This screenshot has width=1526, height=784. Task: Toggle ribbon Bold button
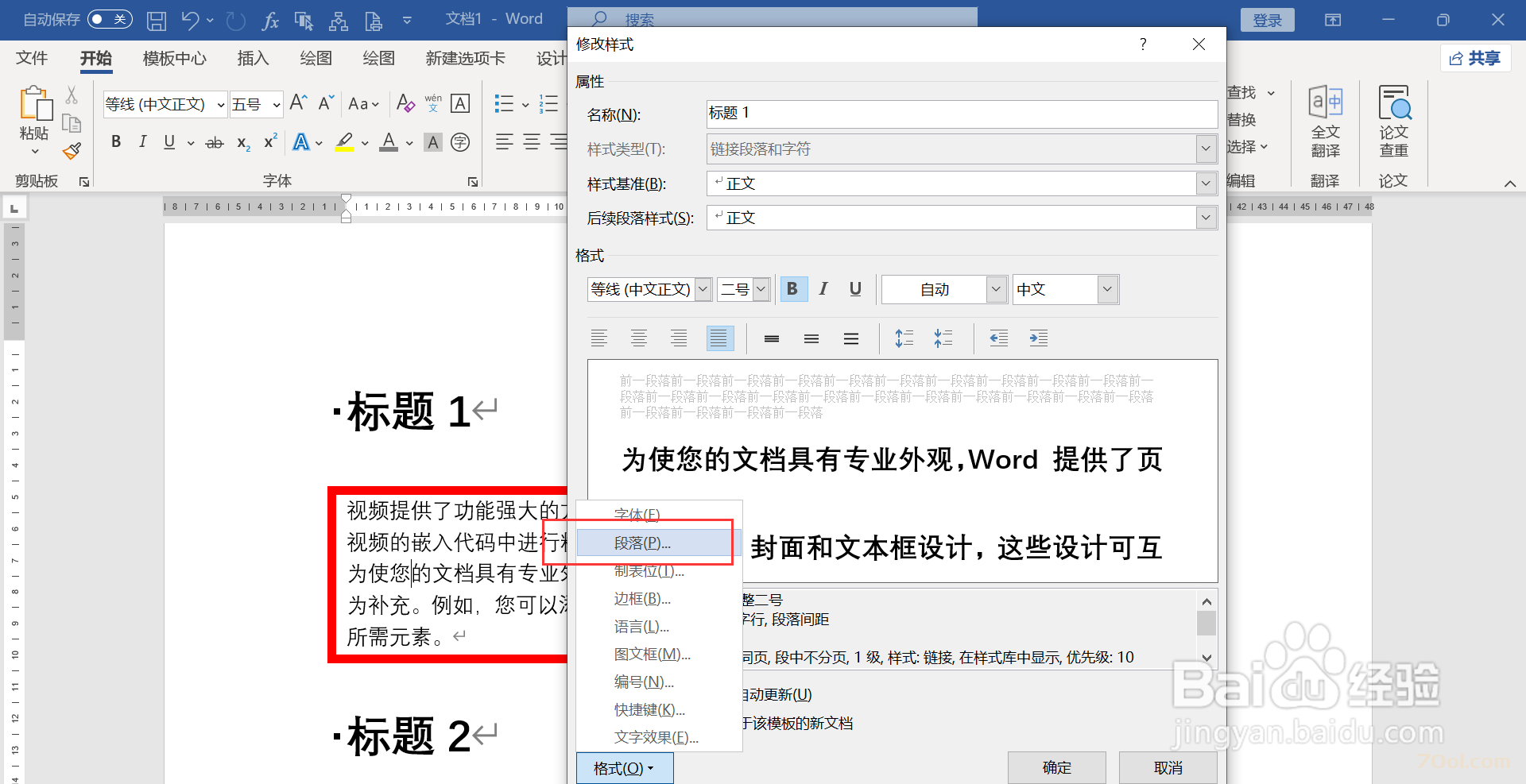[x=116, y=143]
